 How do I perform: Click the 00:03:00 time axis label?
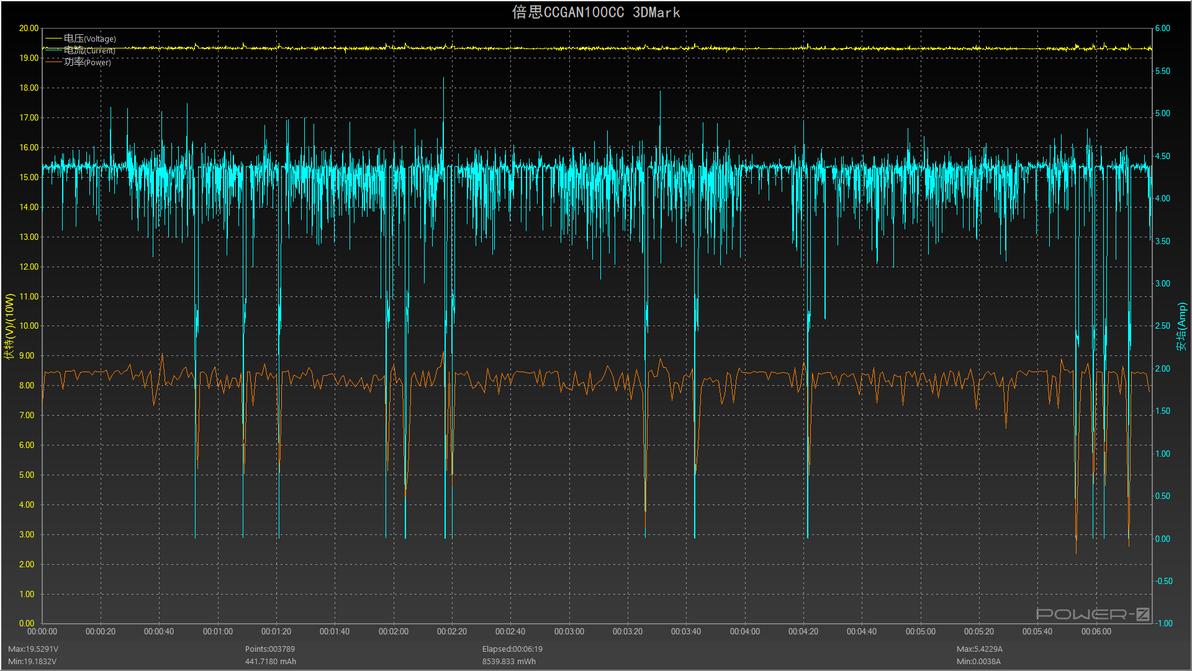569,631
